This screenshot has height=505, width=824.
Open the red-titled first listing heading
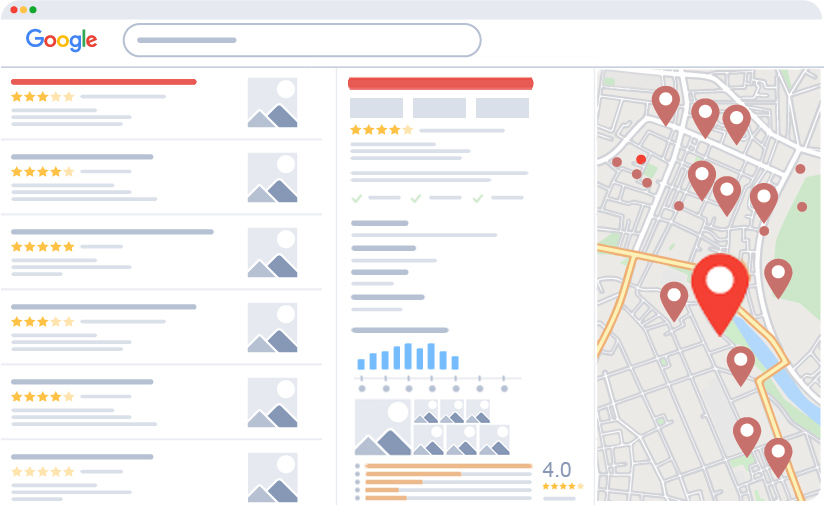(x=104, y=82)
